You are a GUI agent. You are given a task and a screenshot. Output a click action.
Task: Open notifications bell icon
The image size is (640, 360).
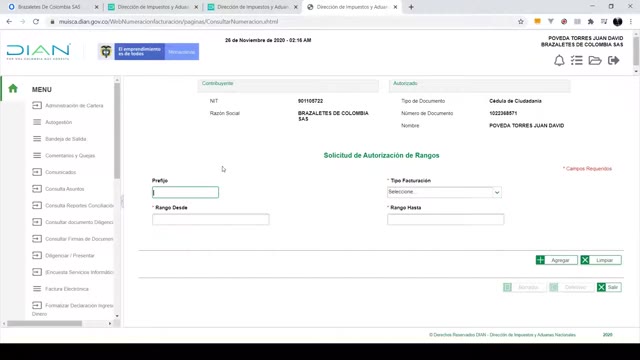point(559,60)
